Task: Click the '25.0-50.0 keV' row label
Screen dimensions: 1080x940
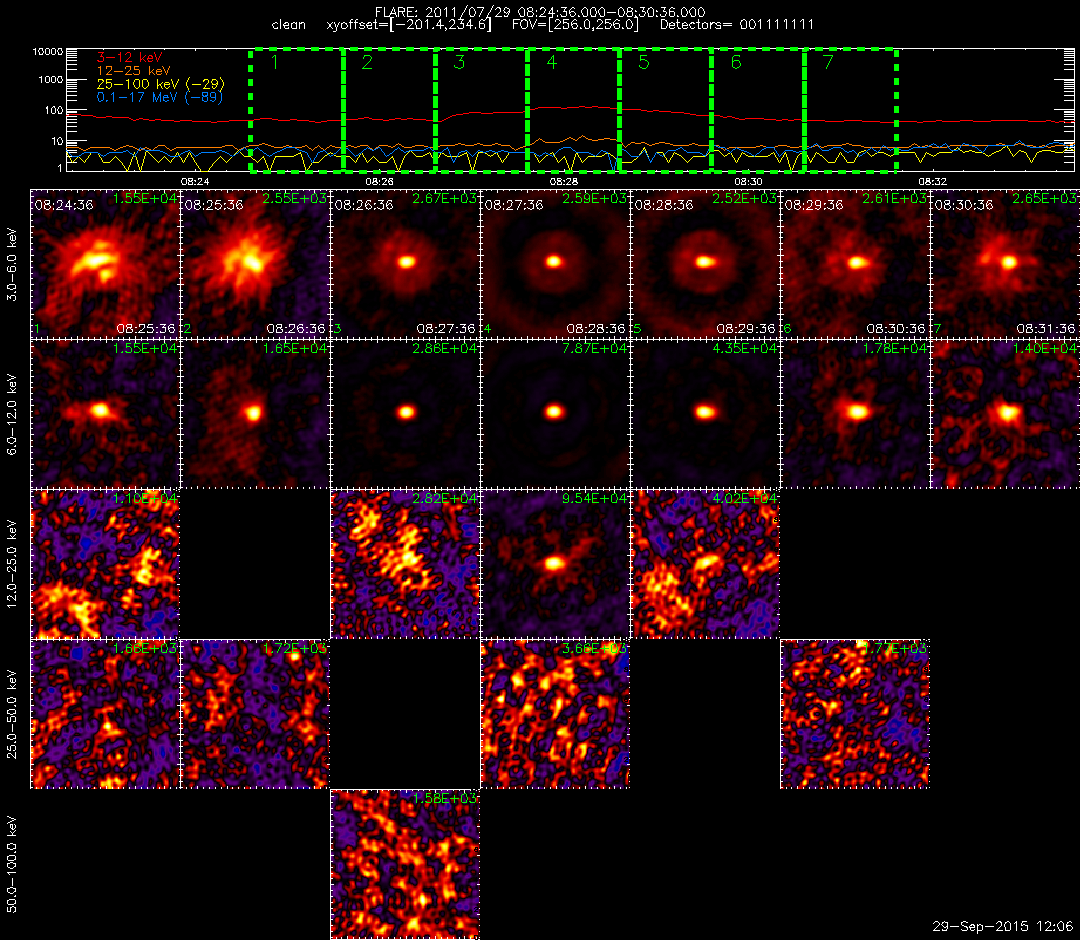Action: 12,715
